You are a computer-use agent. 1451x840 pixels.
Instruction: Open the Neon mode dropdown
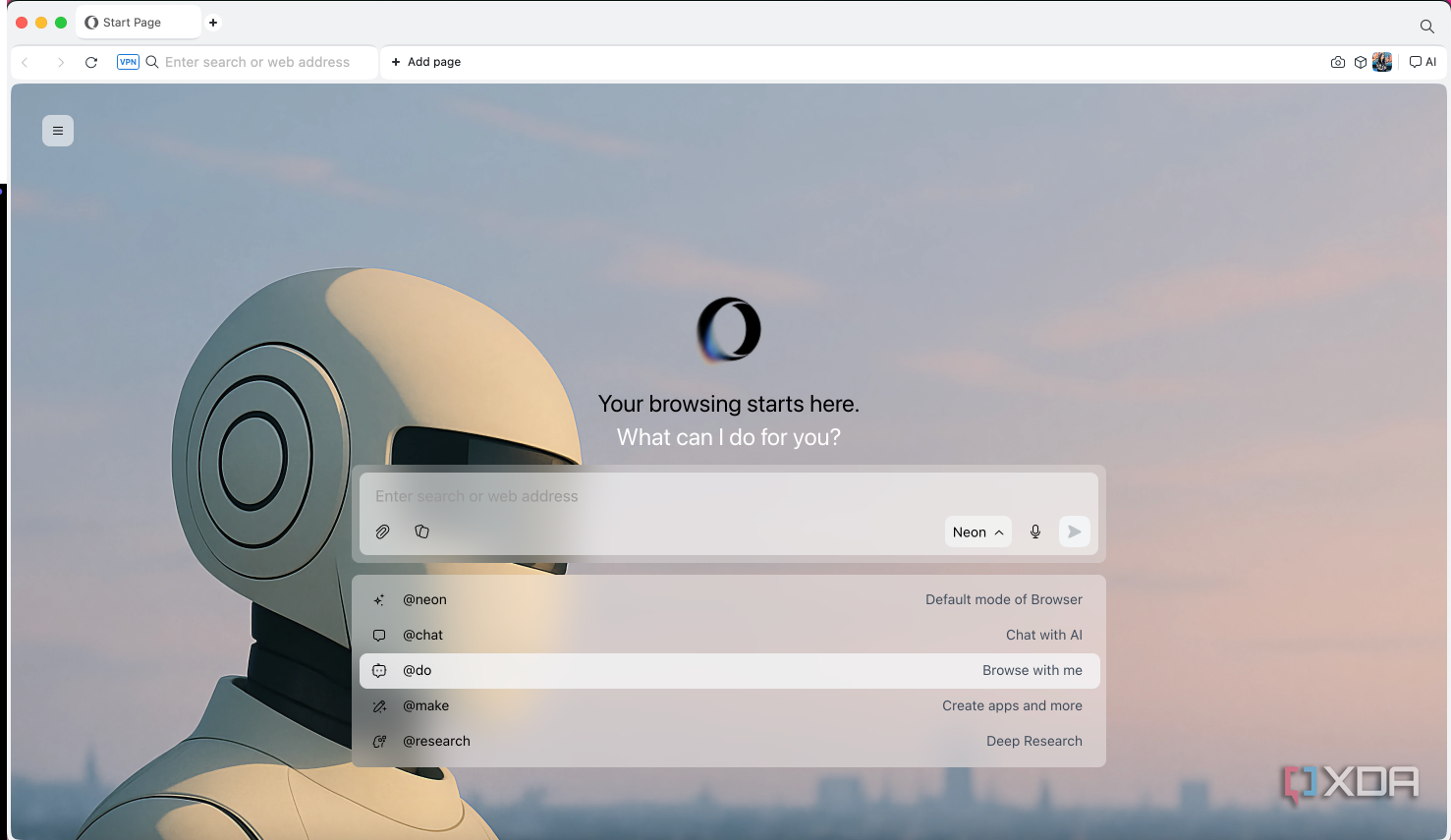(x=978, y=532)
